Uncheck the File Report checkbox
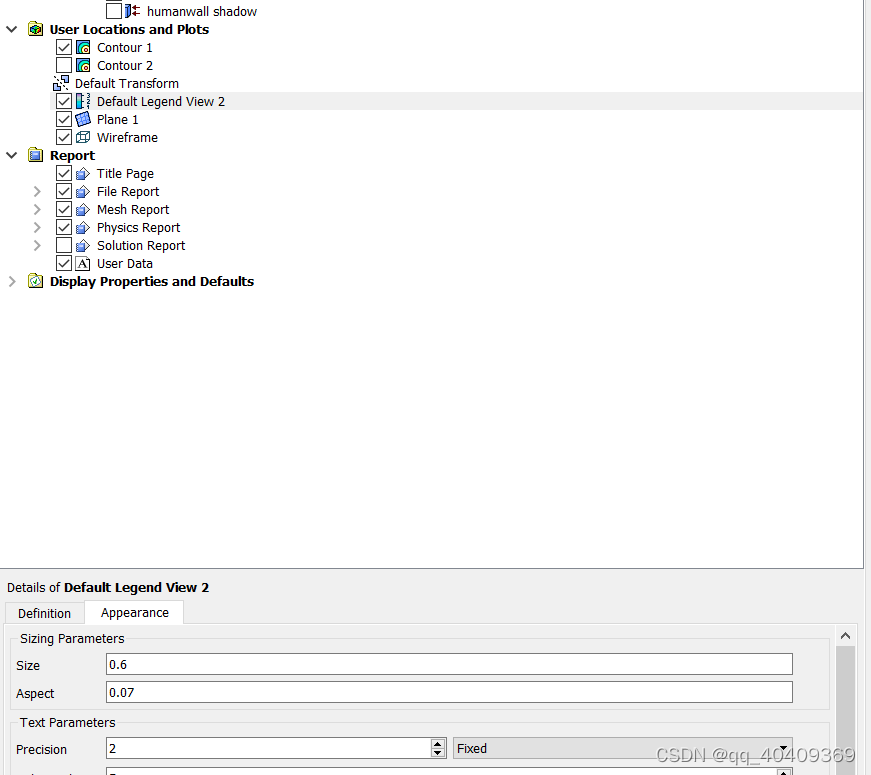This screenshot has width=871, height=775. [64, 191]
